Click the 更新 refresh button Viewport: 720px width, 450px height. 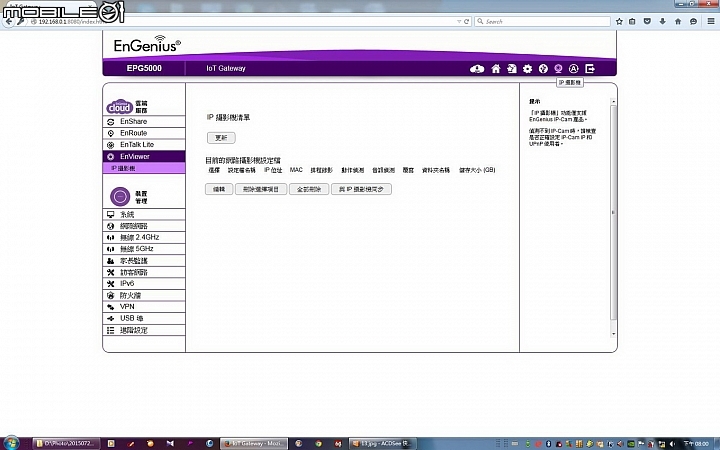(221, 138)
